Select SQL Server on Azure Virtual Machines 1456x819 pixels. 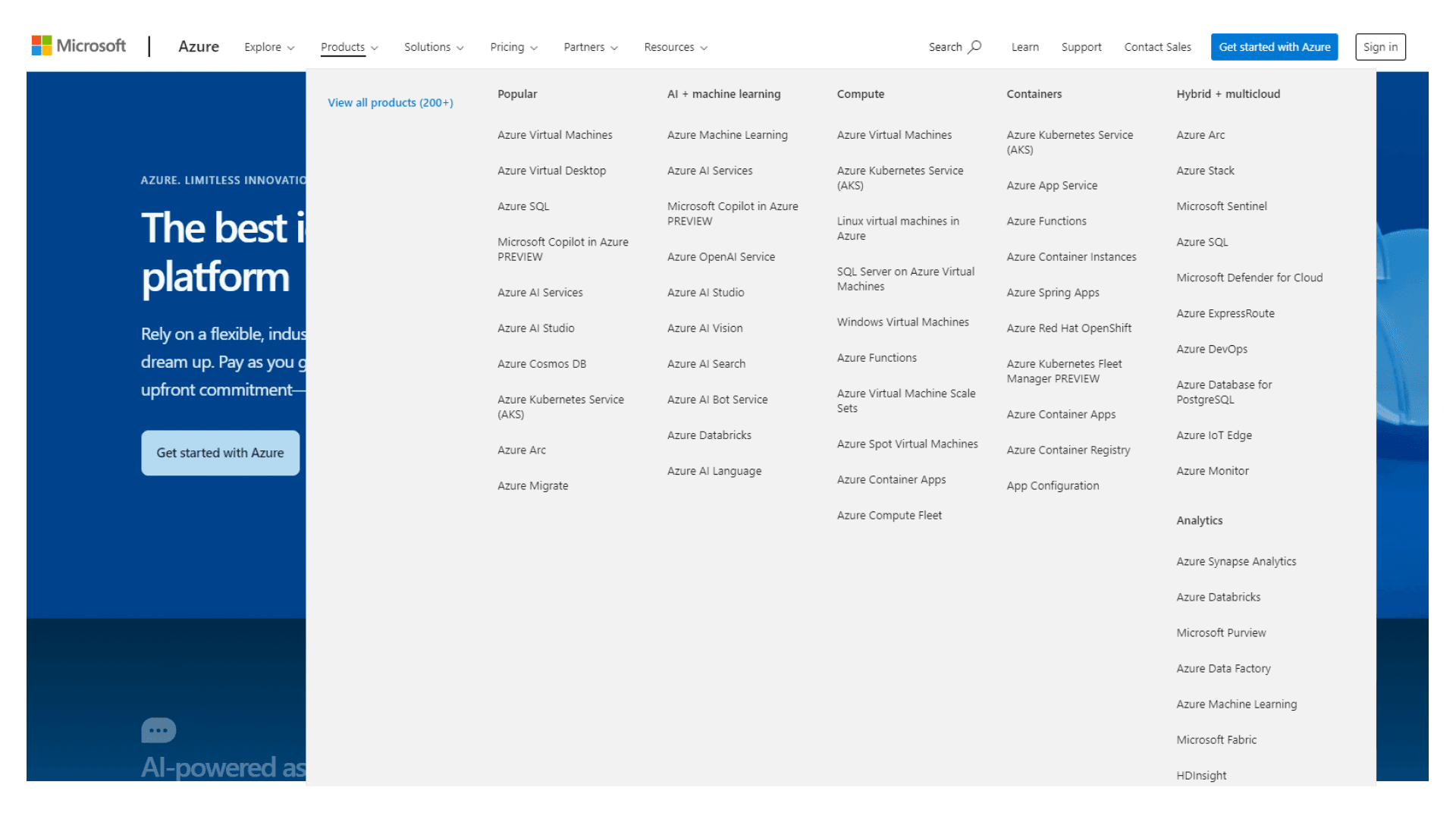(x=905, y=279)
